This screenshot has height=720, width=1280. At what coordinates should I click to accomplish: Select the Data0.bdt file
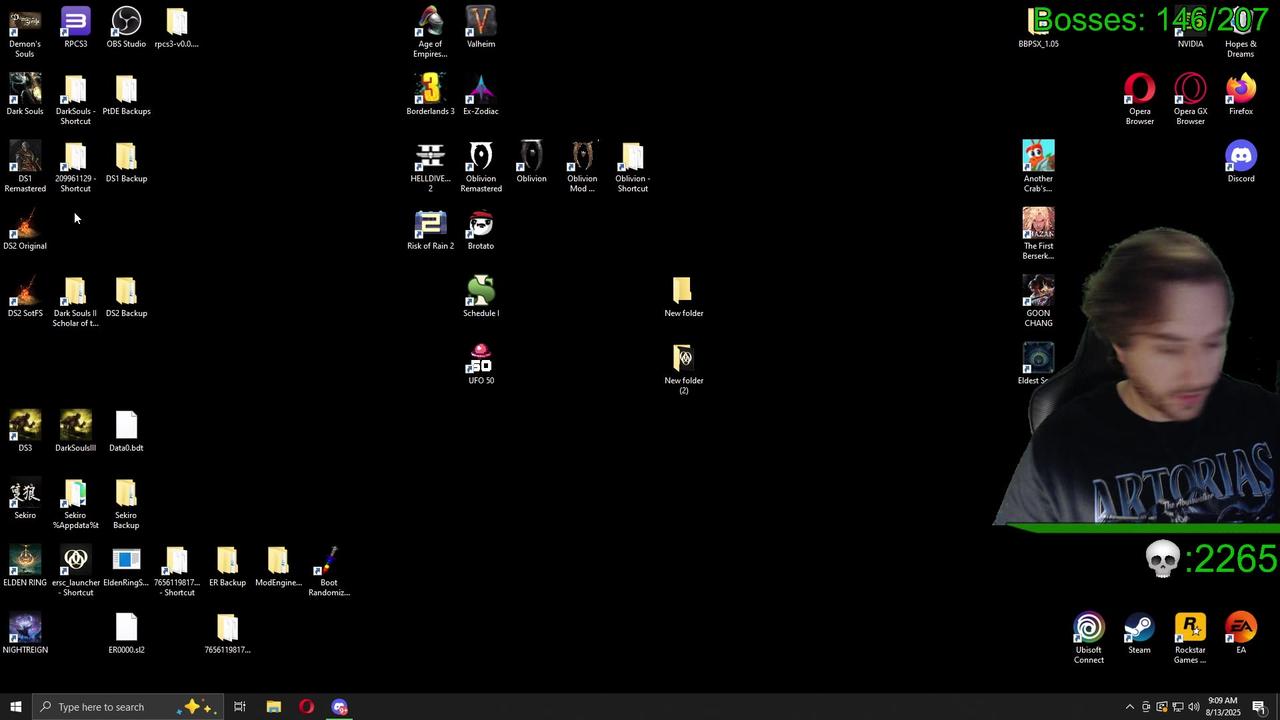tap(126, 431)
